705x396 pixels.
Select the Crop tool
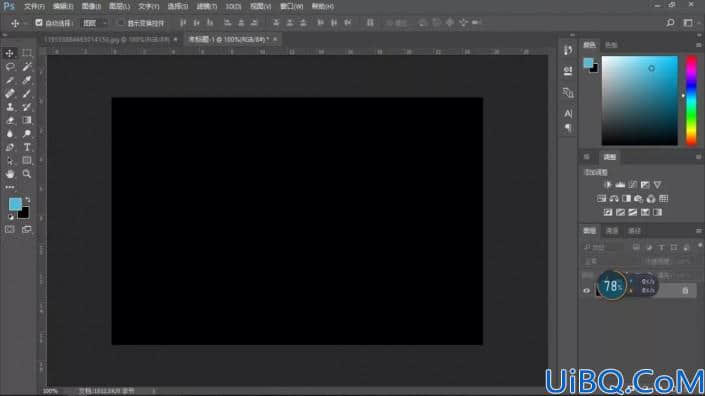9,80
